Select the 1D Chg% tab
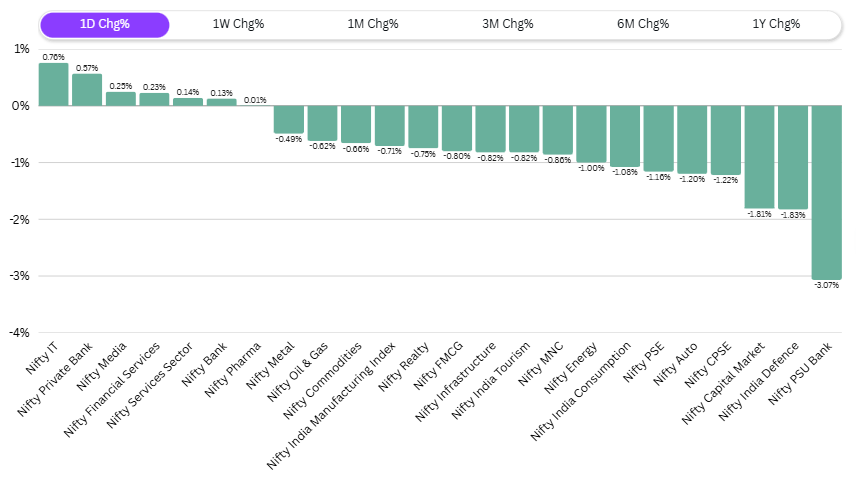The width and height of the screenshot is (856, 483). 105,24
